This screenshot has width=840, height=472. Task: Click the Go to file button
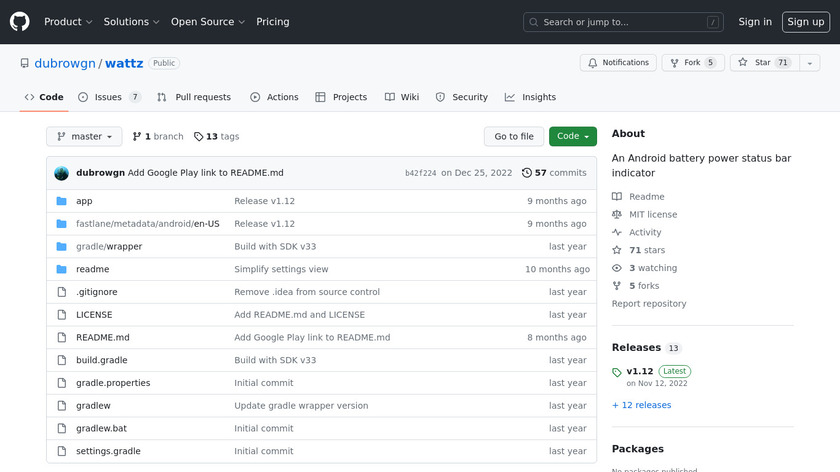(514, 137)
